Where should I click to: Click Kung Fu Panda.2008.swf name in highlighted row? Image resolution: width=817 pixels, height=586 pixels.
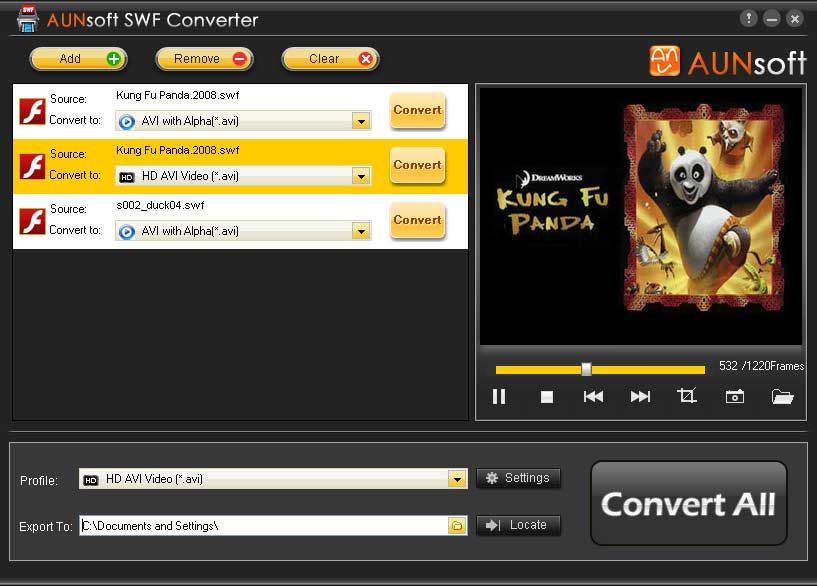click(178, 151)
